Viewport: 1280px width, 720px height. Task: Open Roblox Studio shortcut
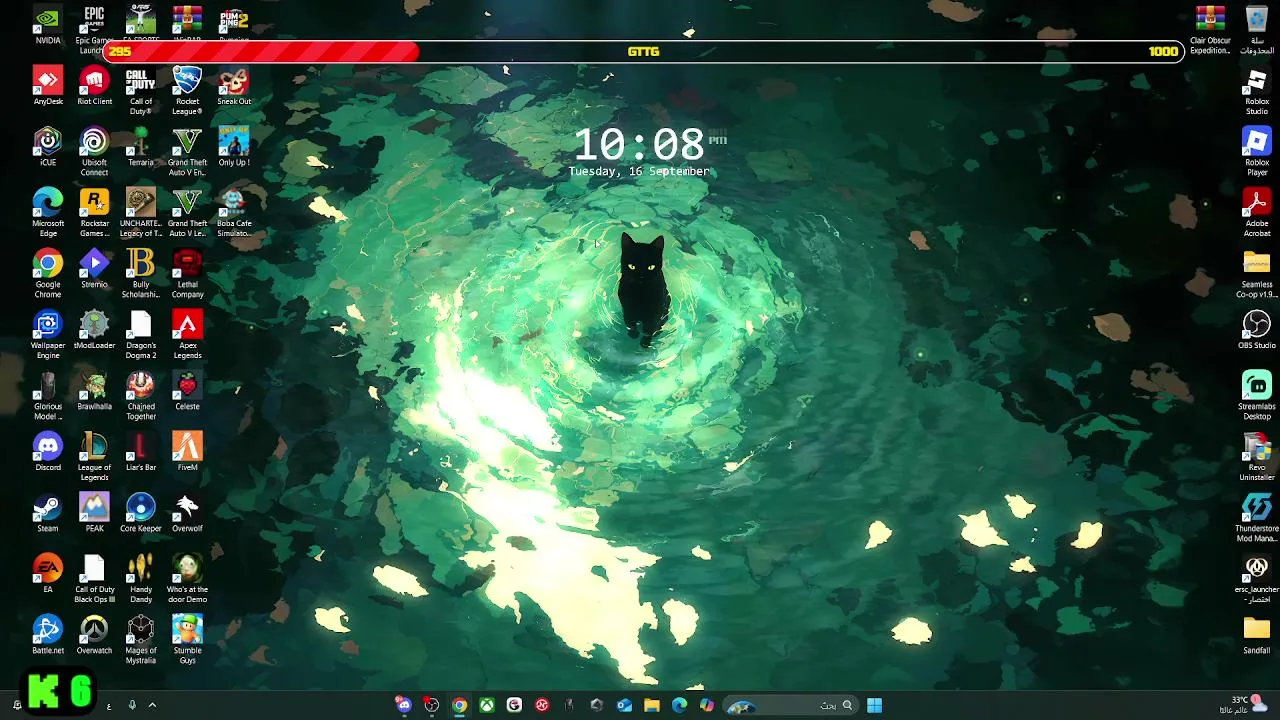pos(1257,90)
